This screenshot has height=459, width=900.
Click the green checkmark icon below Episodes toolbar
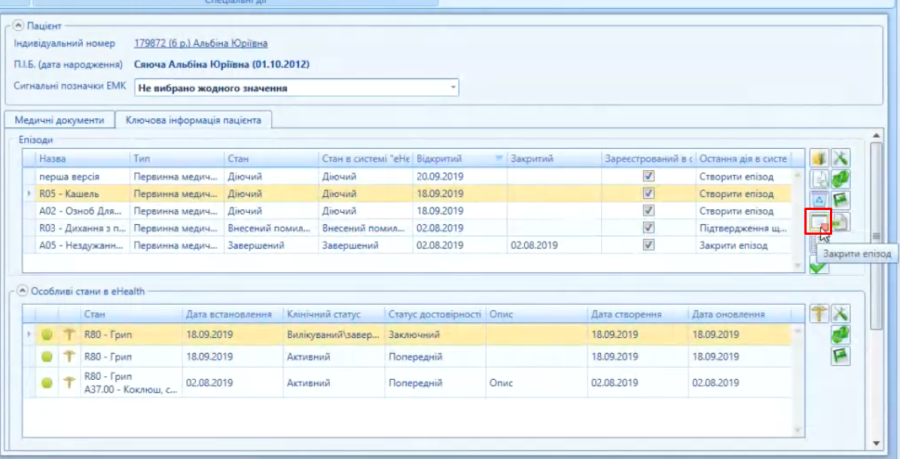pos(819,266)
